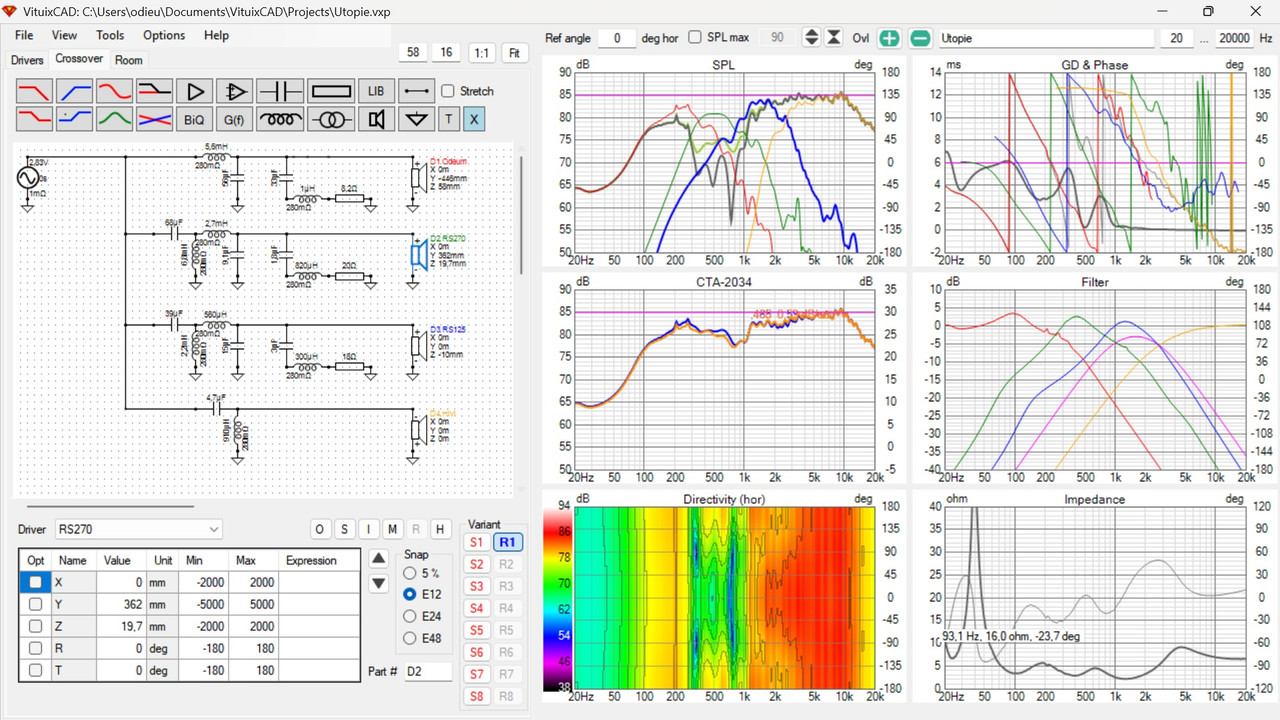Add a transformer component
Screen dimensions: 1280x720
pos(330,120)
